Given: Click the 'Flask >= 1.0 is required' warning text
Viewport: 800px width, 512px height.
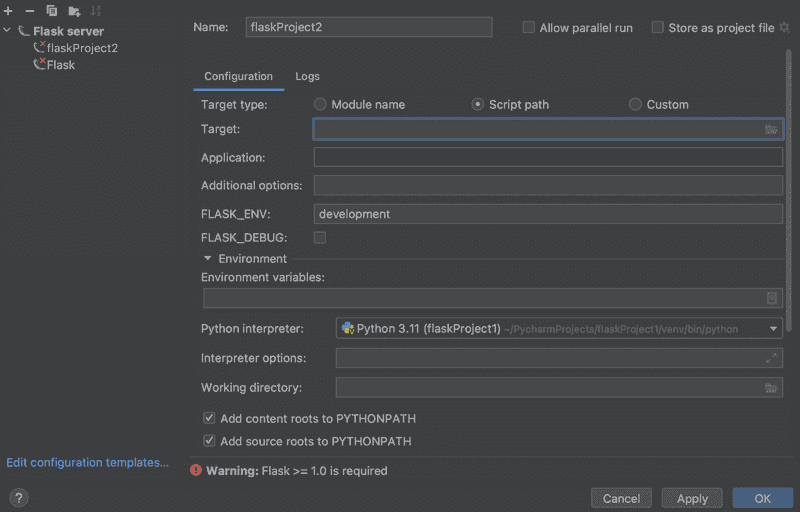Looking at the screenshot, I should click(324, 471).
